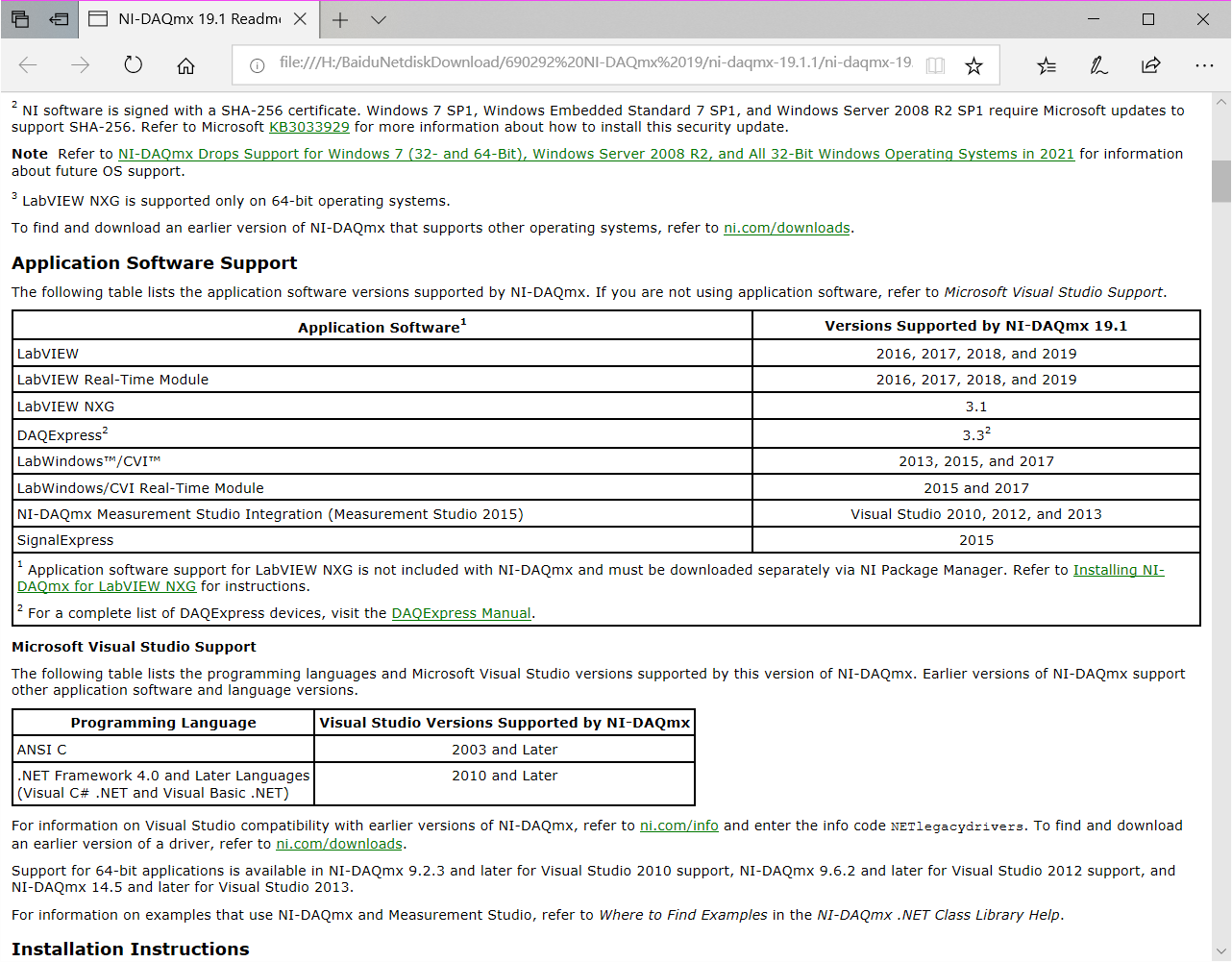Click the Microsoft Visual Studio Support heading
This screenshot has height=962, width=1232.
pos(134,647)
